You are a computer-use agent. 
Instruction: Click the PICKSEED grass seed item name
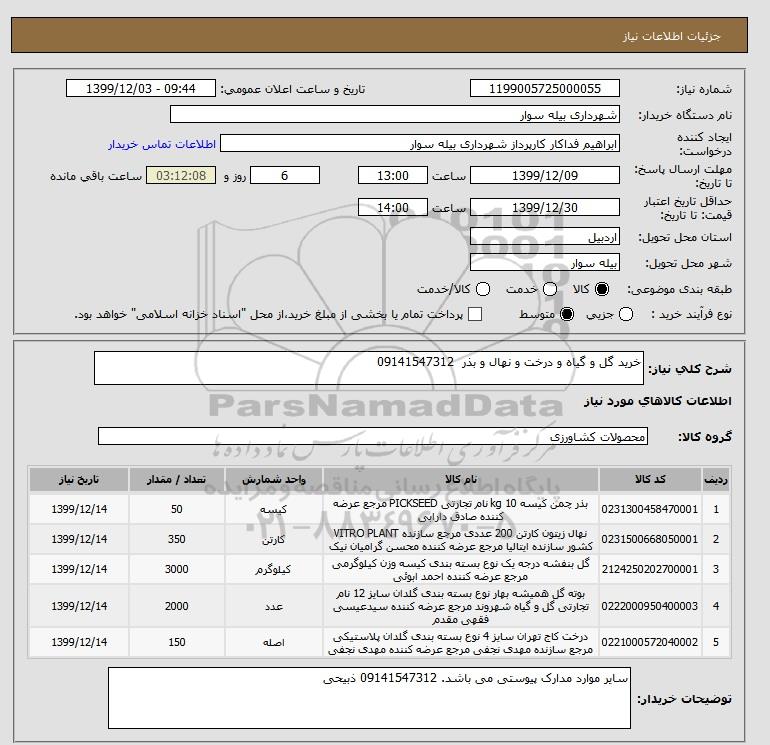point(461,510)
